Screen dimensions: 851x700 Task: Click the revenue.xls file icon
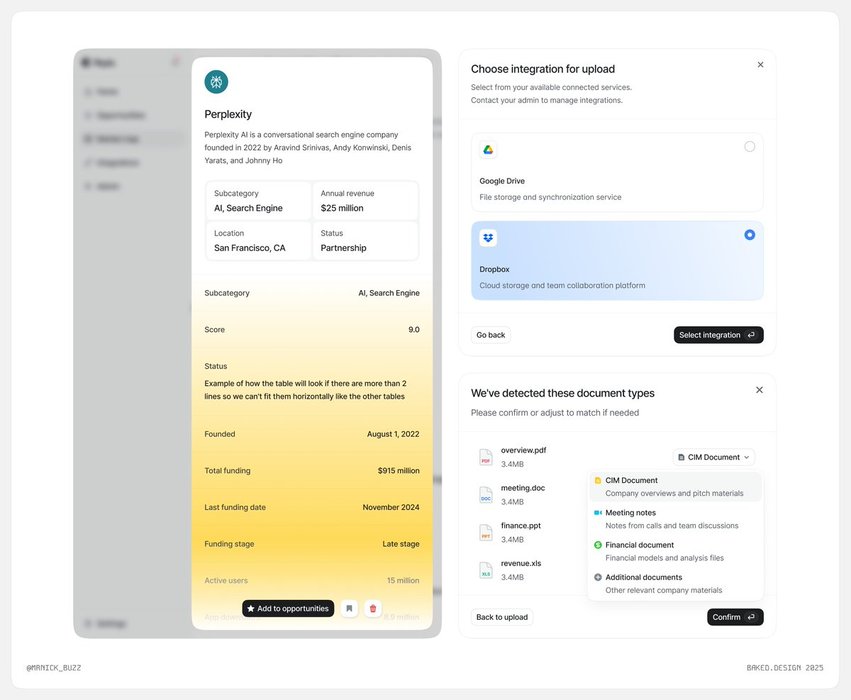coord(486,570)
